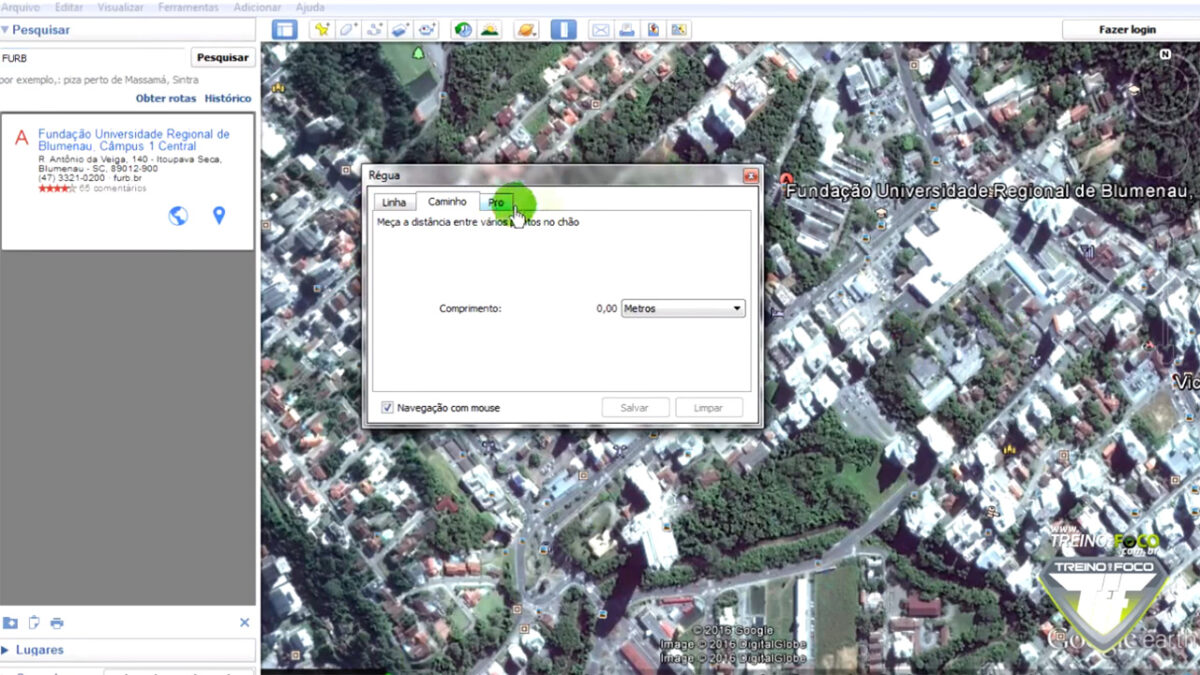
Task: Click the ruler tool icon
Action: pos(564,30)
